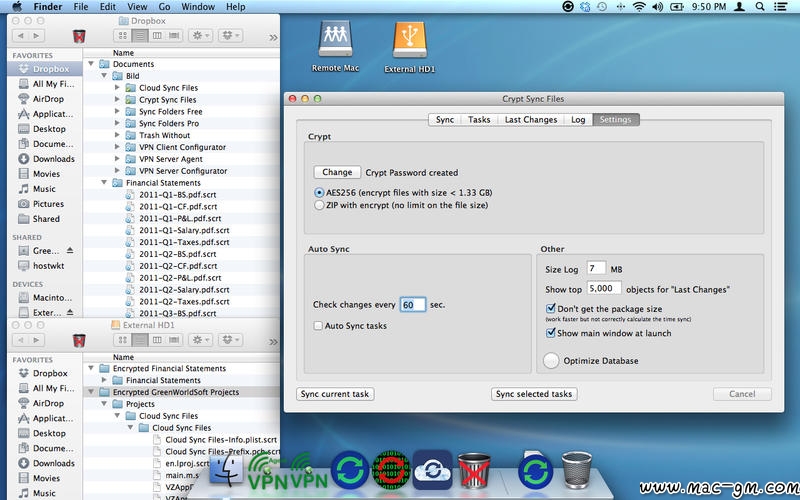Screen dimensions: 800x500
Task: Launch the VPN Server Agent dock icon
Action: click(x=266, y=471)
